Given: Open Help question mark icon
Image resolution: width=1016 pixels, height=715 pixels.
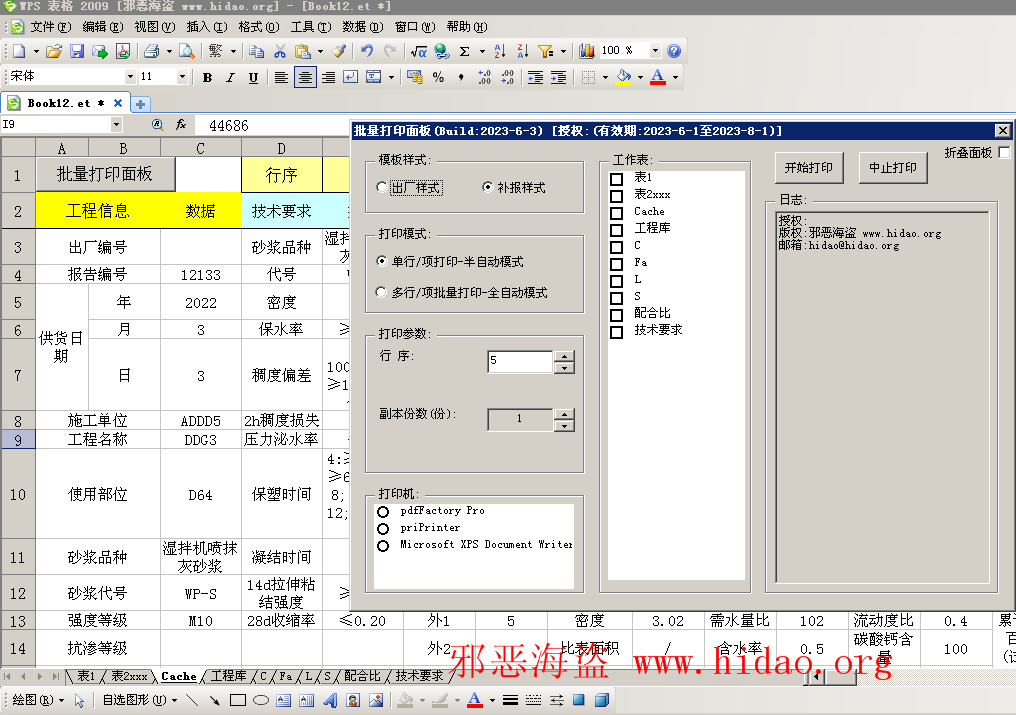Looking at the screenshot, I should (674, 51).
